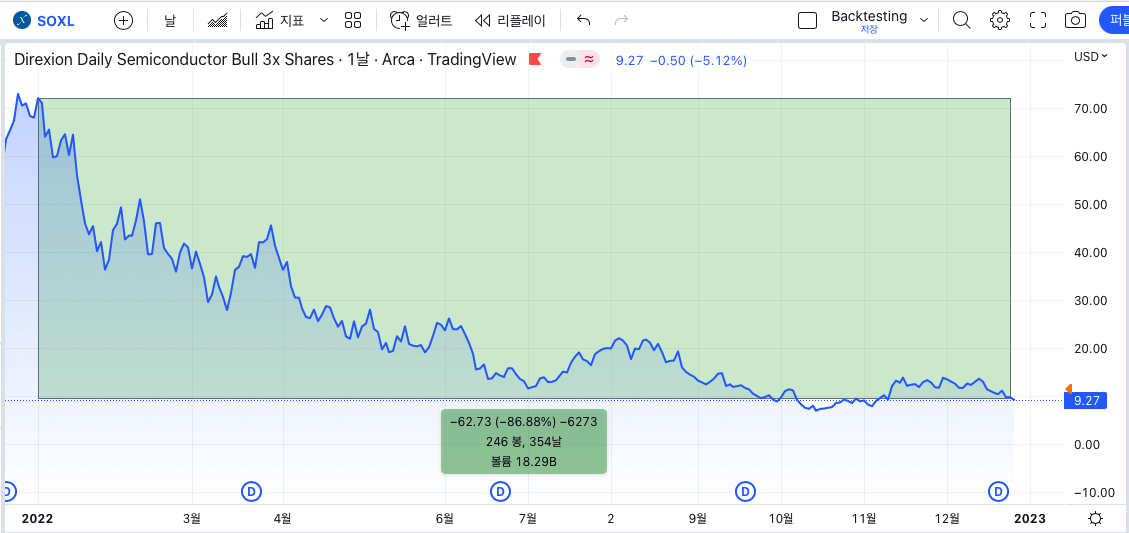Open the chart style (area) selector

[217, 20]
